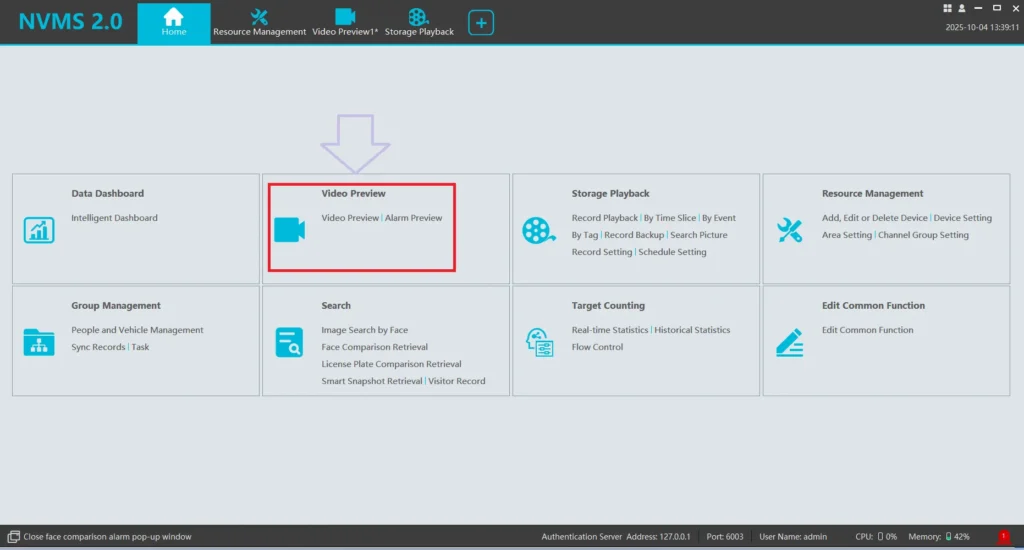Open the Historical Statistics link
1024x550 pixels.
692,330
